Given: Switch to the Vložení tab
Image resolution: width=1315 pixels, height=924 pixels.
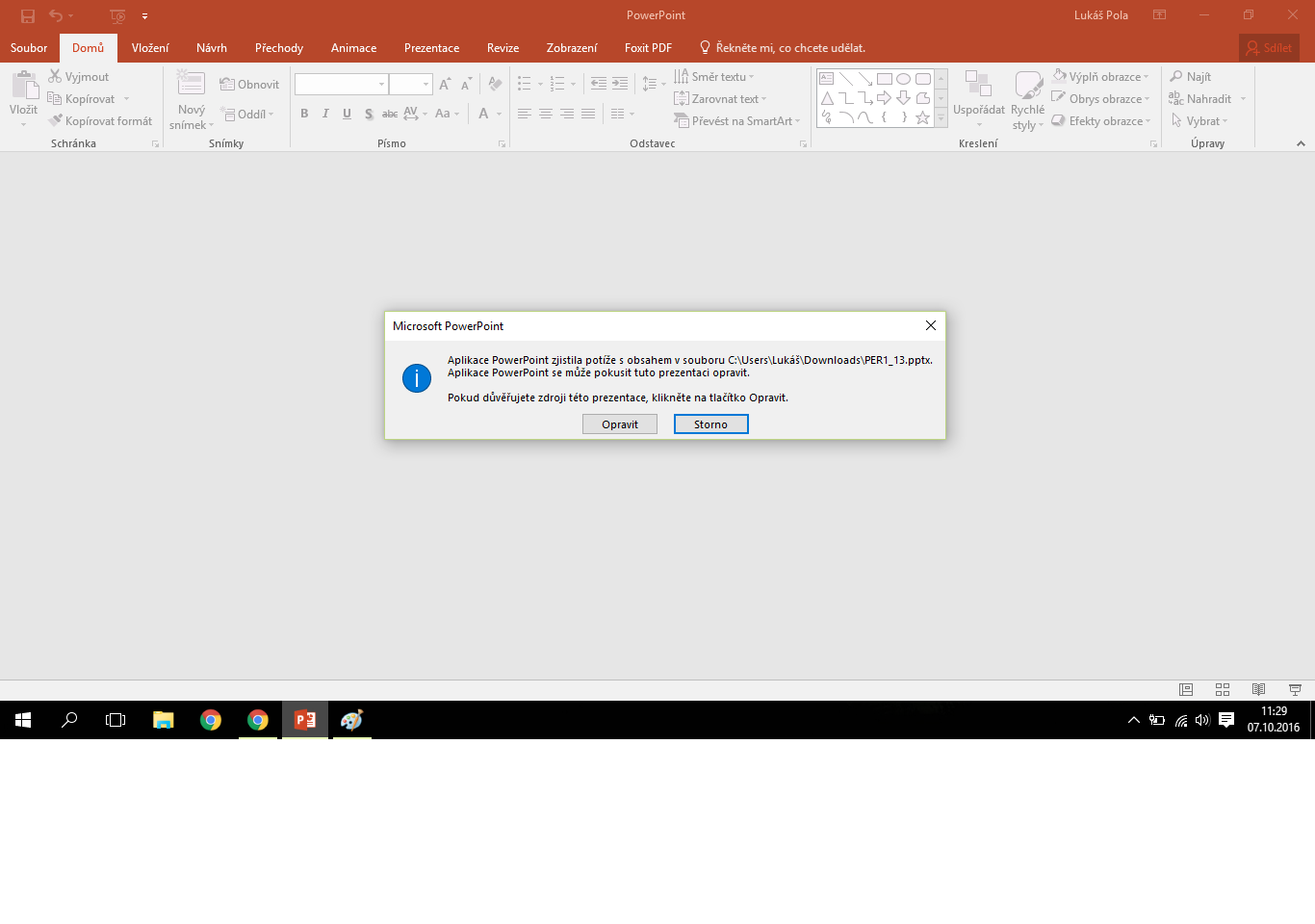Looking at the screenshot, I should [x=150, y=48].
